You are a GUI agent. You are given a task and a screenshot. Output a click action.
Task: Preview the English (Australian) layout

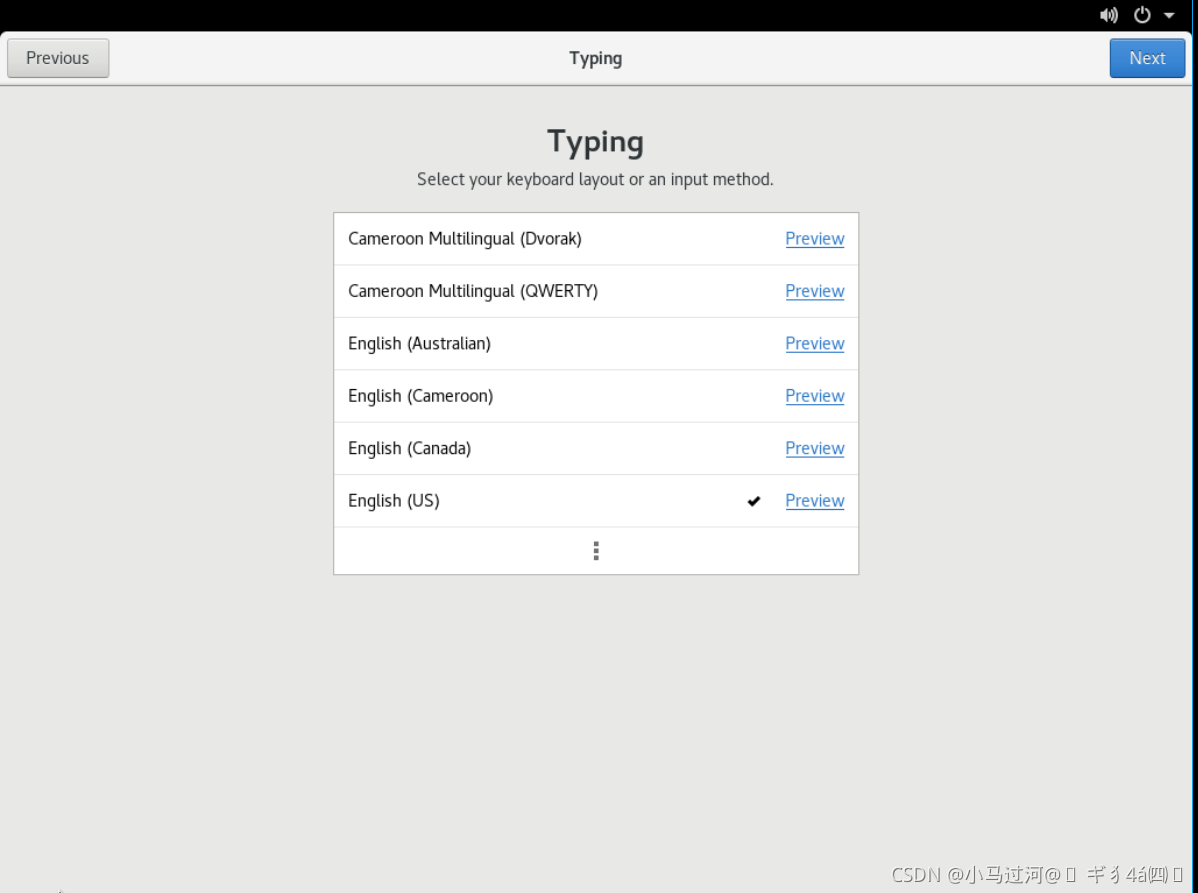pos(814,344)
